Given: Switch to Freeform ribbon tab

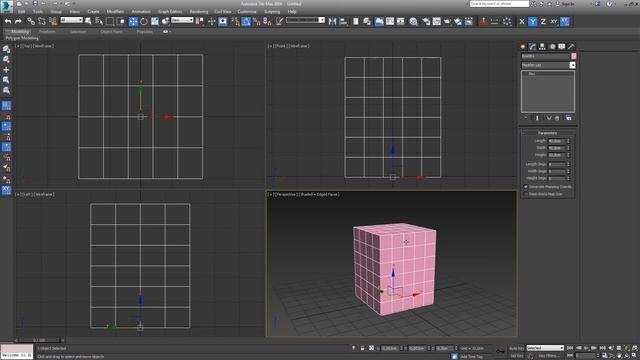Looking at the screenshot, I should [47, 31].
